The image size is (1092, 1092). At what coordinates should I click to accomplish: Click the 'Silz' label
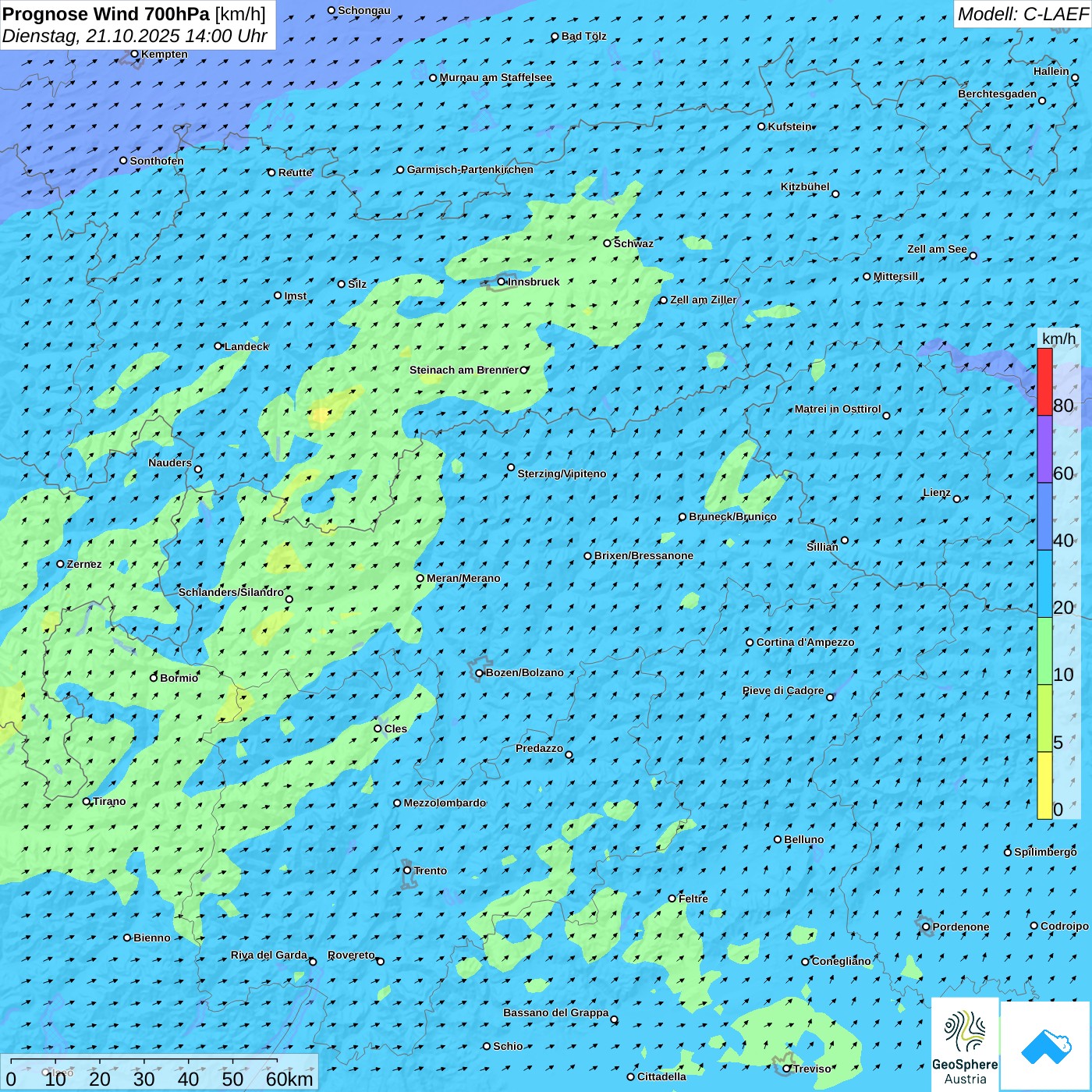[357, 284]
